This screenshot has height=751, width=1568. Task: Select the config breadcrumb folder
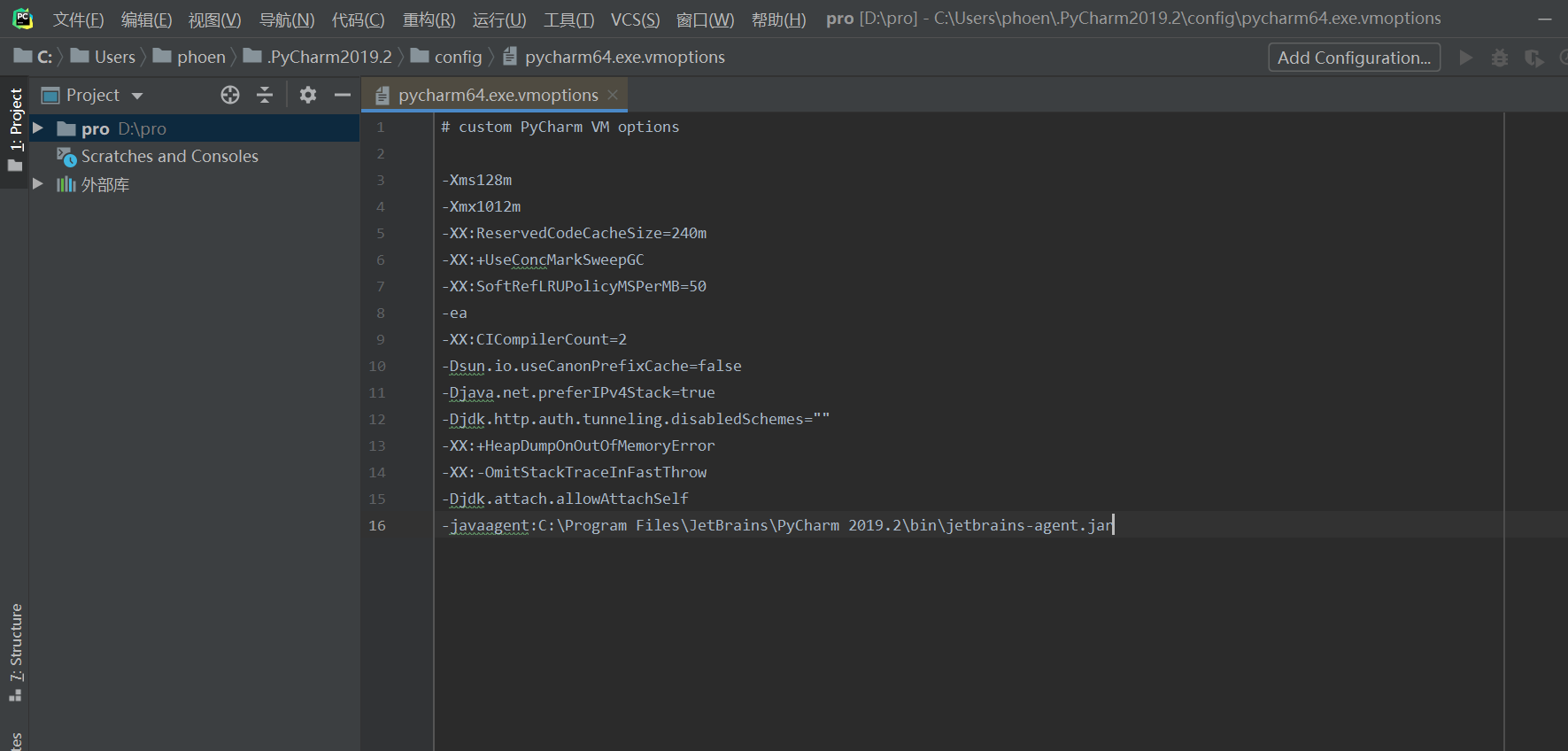[446, 57]
